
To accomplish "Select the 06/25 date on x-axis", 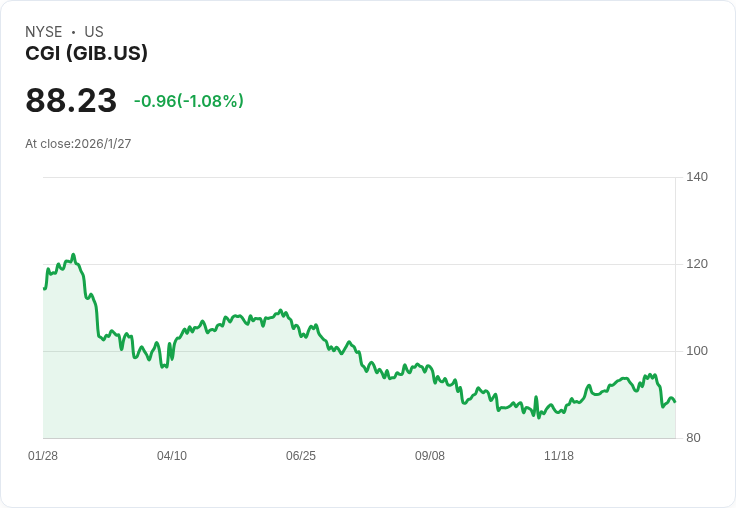I will [301, 456].
